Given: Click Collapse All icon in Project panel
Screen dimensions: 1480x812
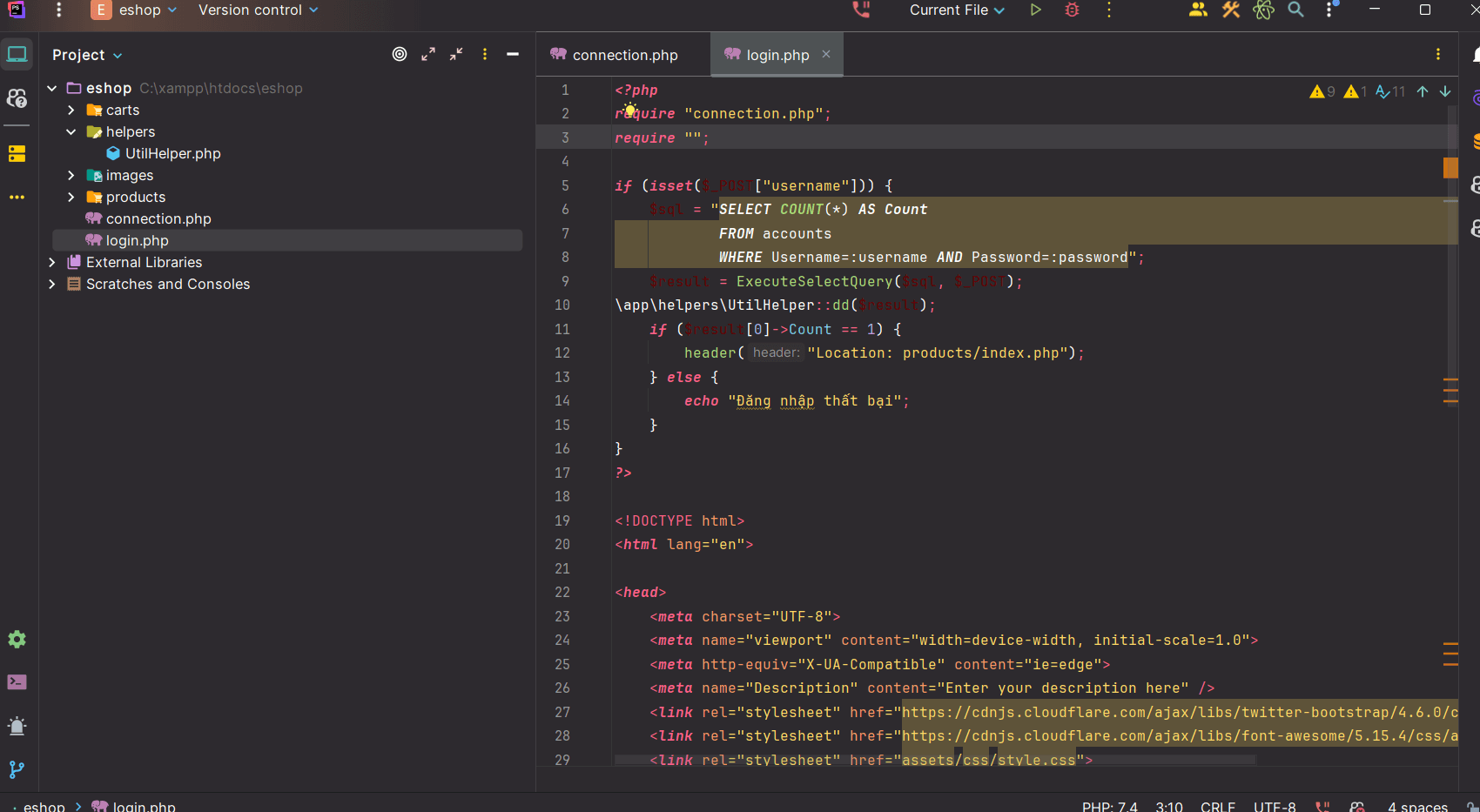Looking at the screenshot, I should point(456,54).
